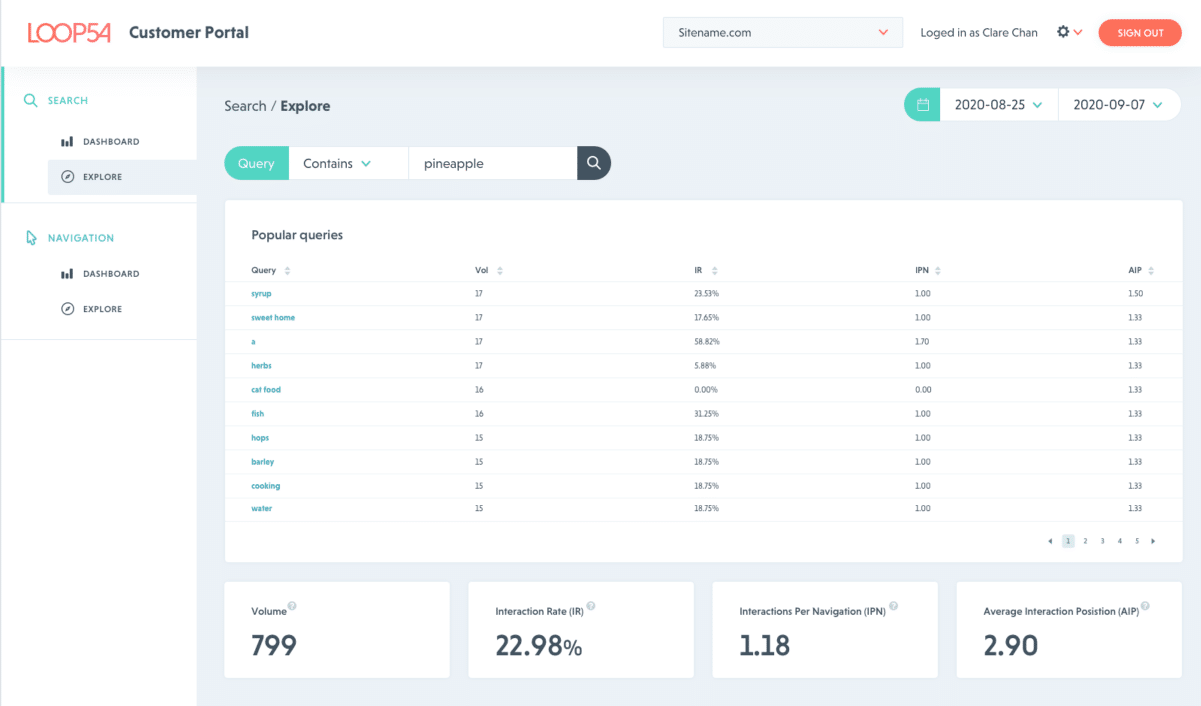Go to next page of popular queries
This screenshot has height=706, width=1201.
point(1153,541)
